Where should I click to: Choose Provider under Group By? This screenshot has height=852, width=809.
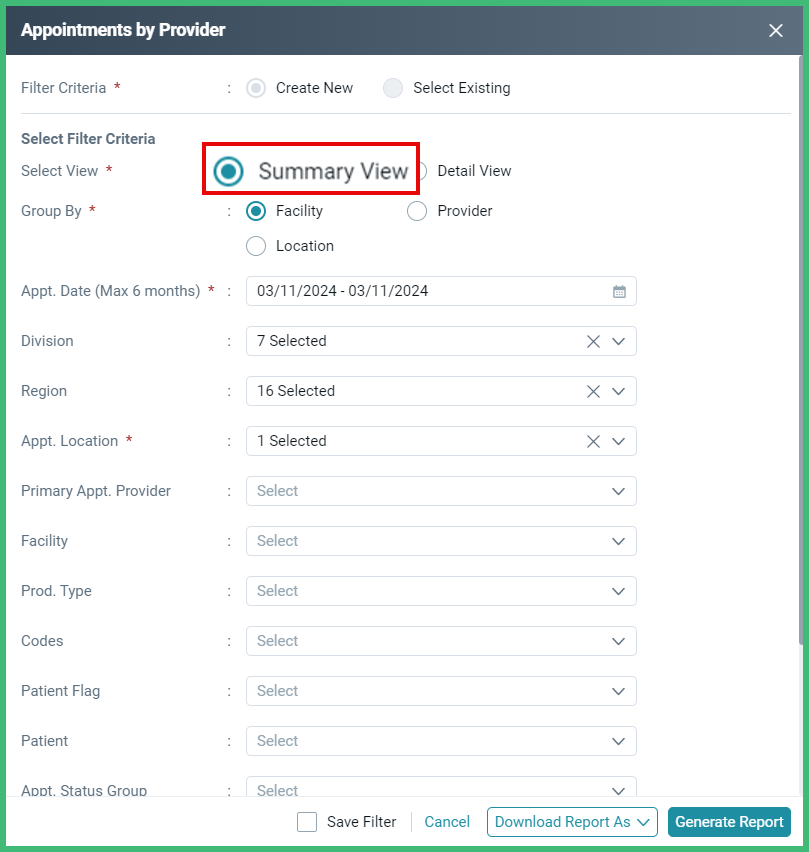pos(416,211)
